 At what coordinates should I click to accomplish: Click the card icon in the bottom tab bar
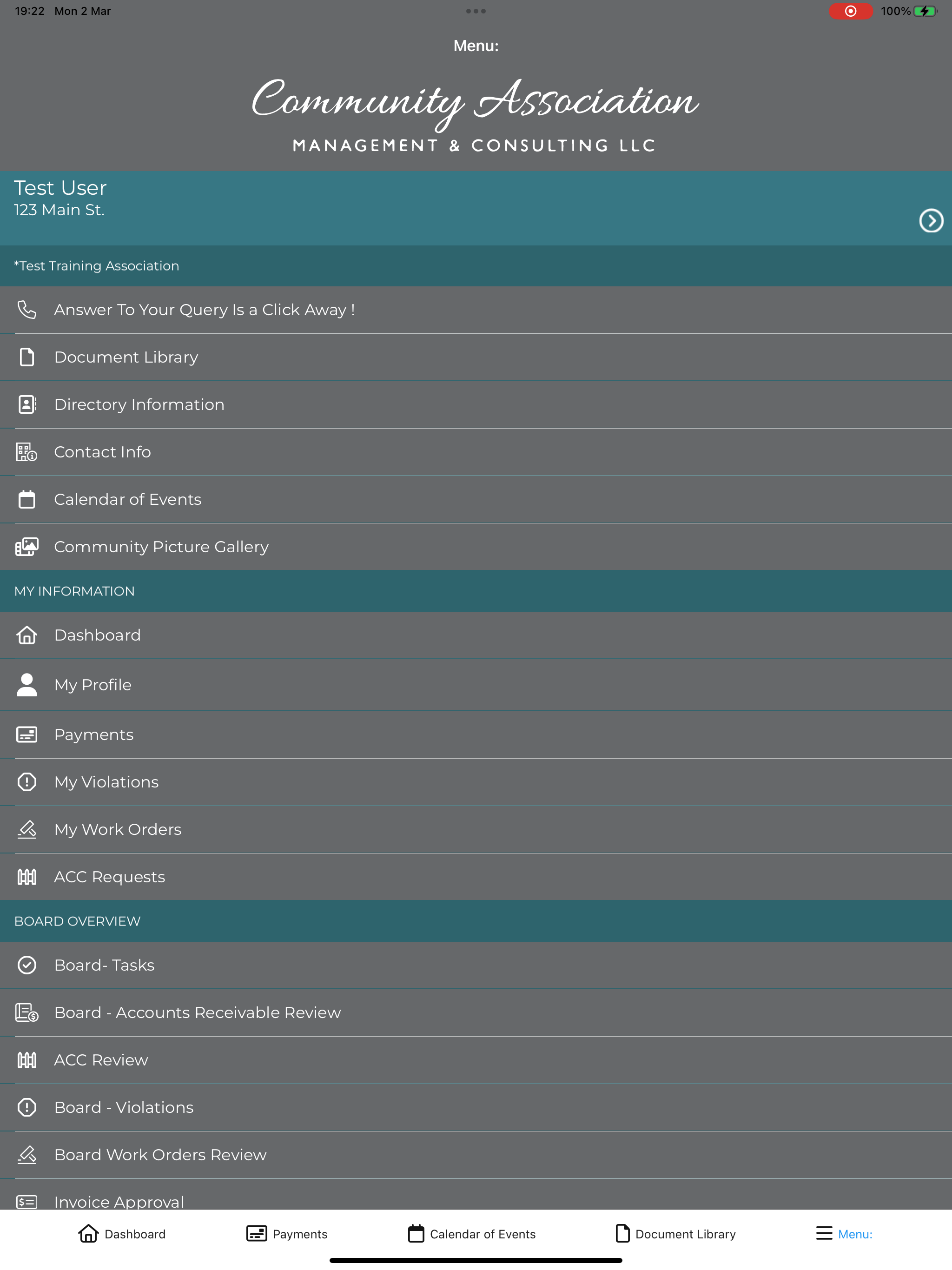coord(257,1233)
